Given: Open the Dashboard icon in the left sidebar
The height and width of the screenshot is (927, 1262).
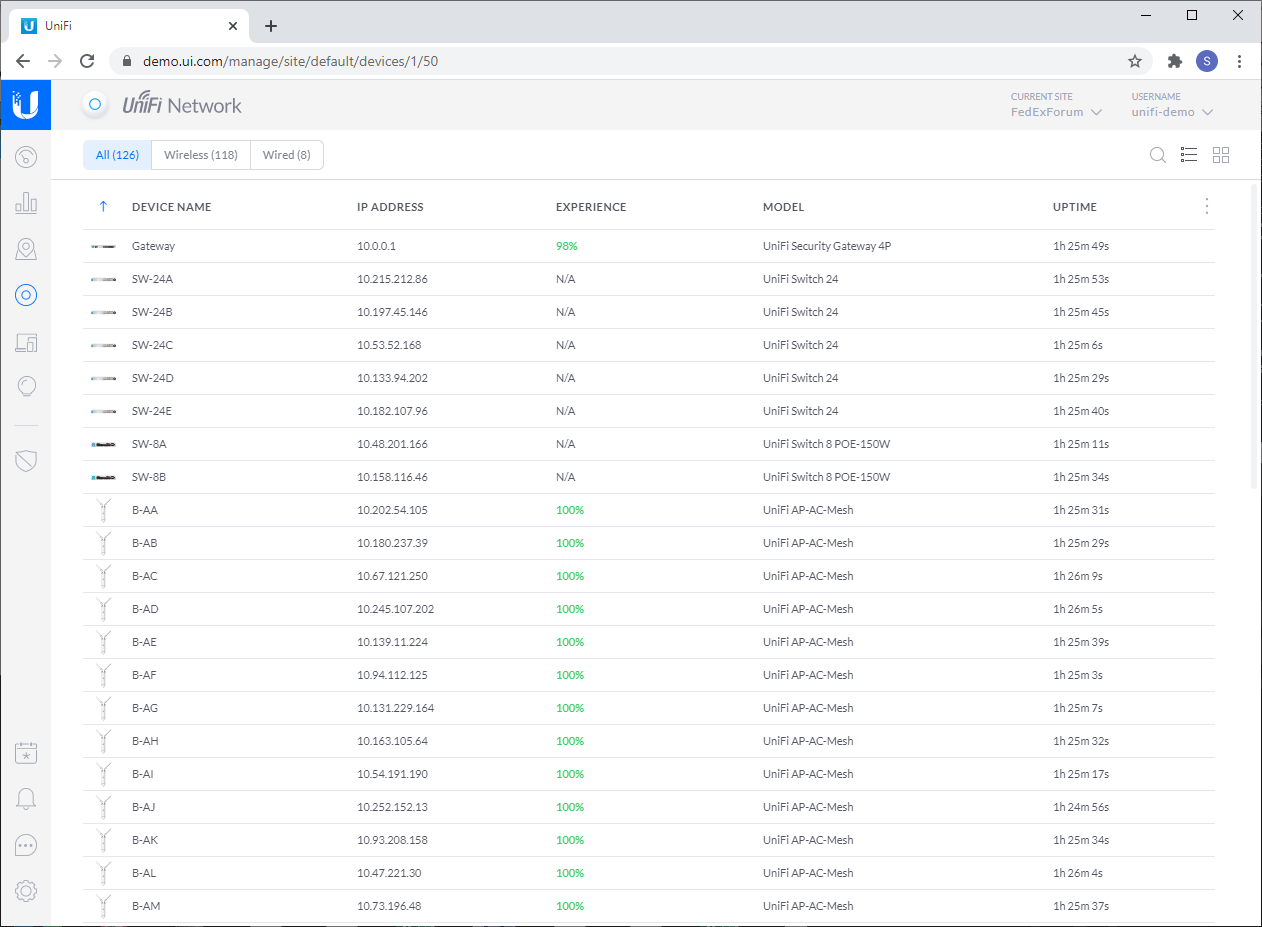Looking at the screenshot, I should pos(26,156).
